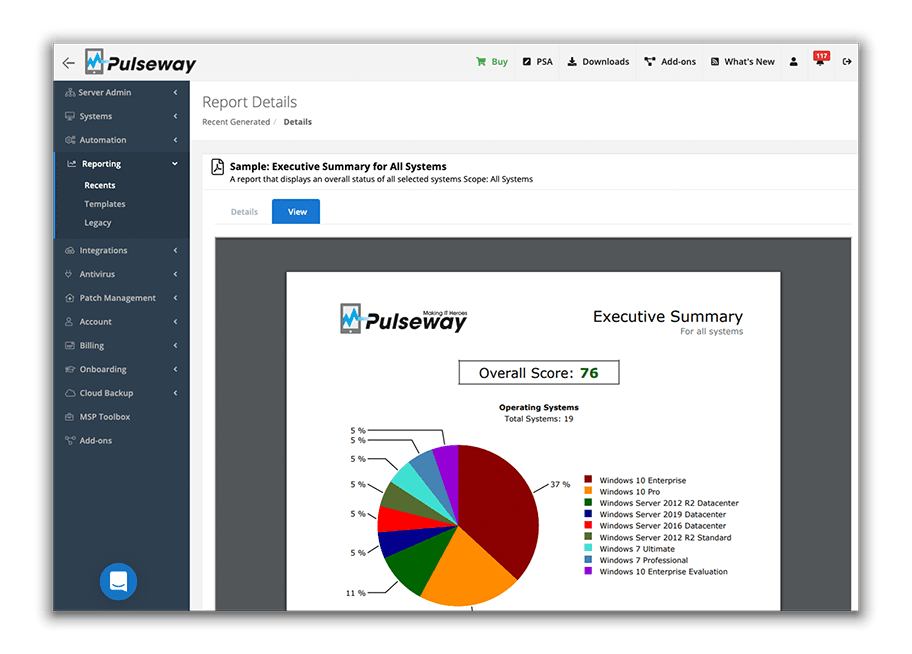This screenshot has width=912, height=654.
Task: Click the Buy link
Action: (x=492, y=62)
